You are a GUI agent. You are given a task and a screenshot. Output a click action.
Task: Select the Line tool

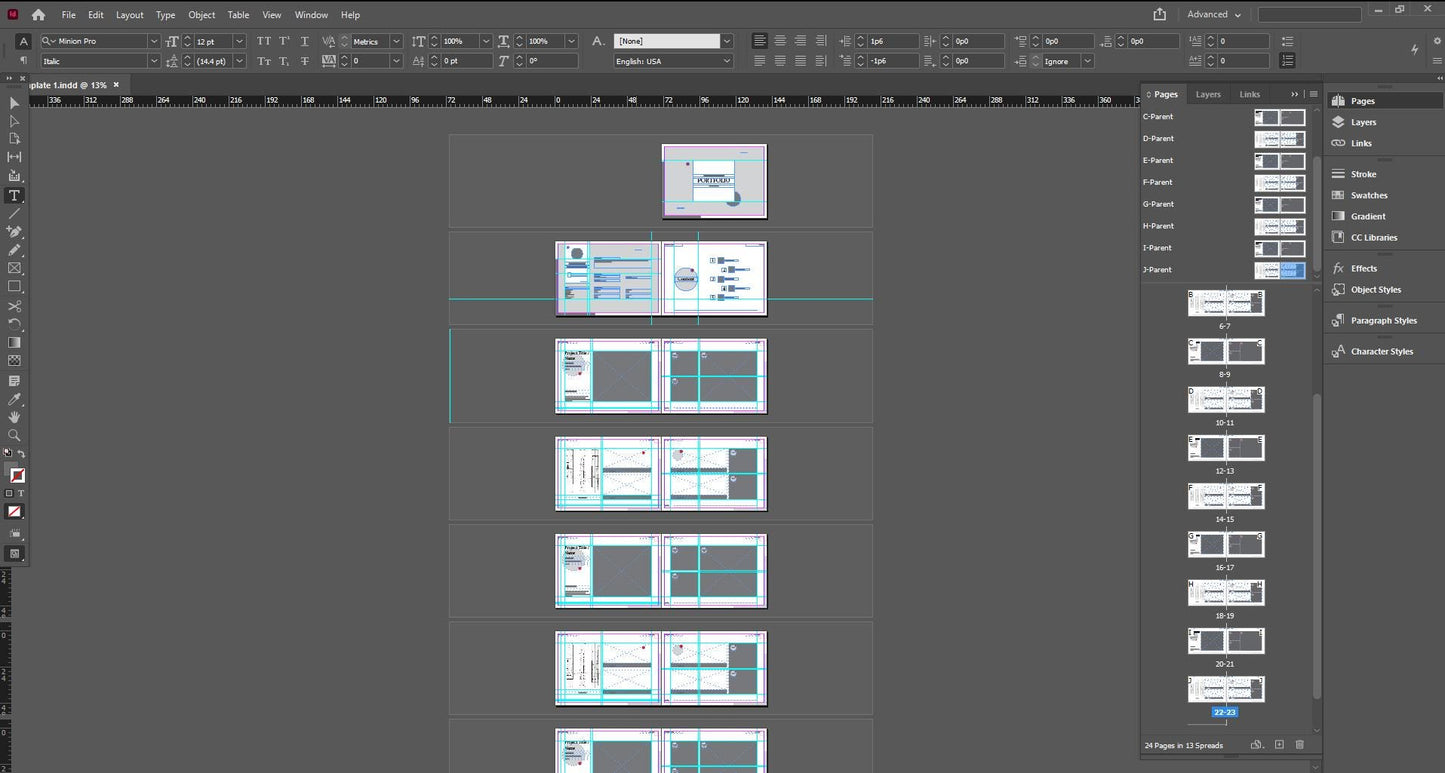[14, 214]
